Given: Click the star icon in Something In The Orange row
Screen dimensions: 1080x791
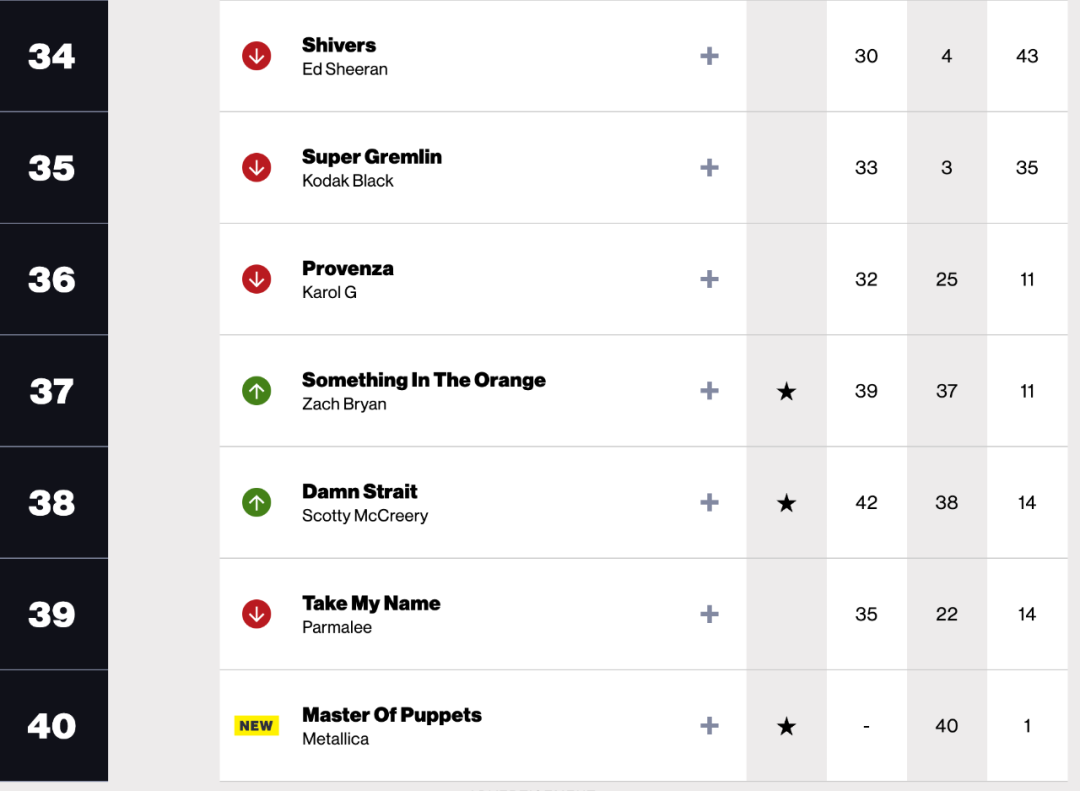Looking at the screenshot, I should coord(787,391).
